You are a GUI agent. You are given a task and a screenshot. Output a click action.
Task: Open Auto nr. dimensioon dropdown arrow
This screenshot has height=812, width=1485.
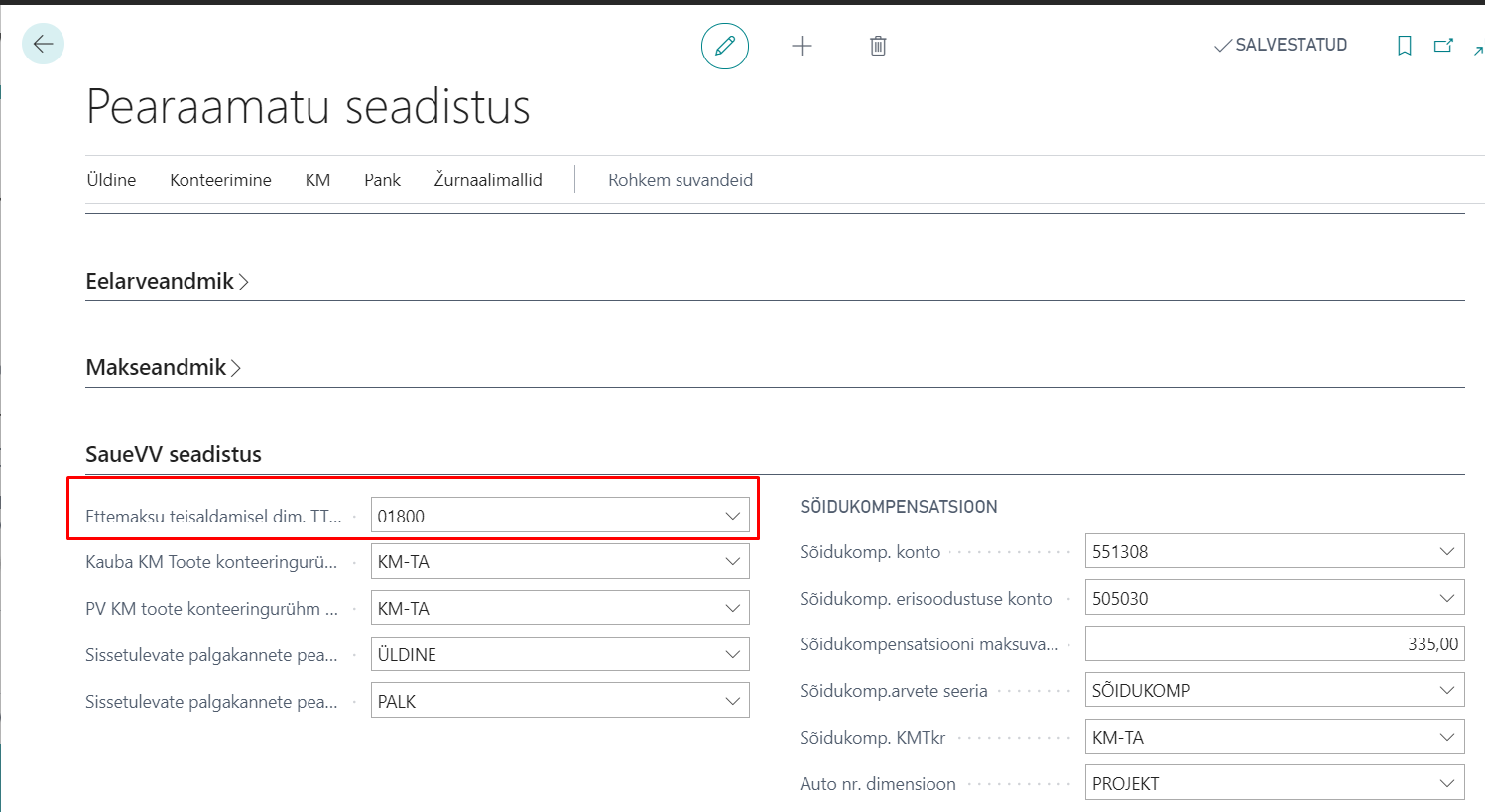[1446, 783]
